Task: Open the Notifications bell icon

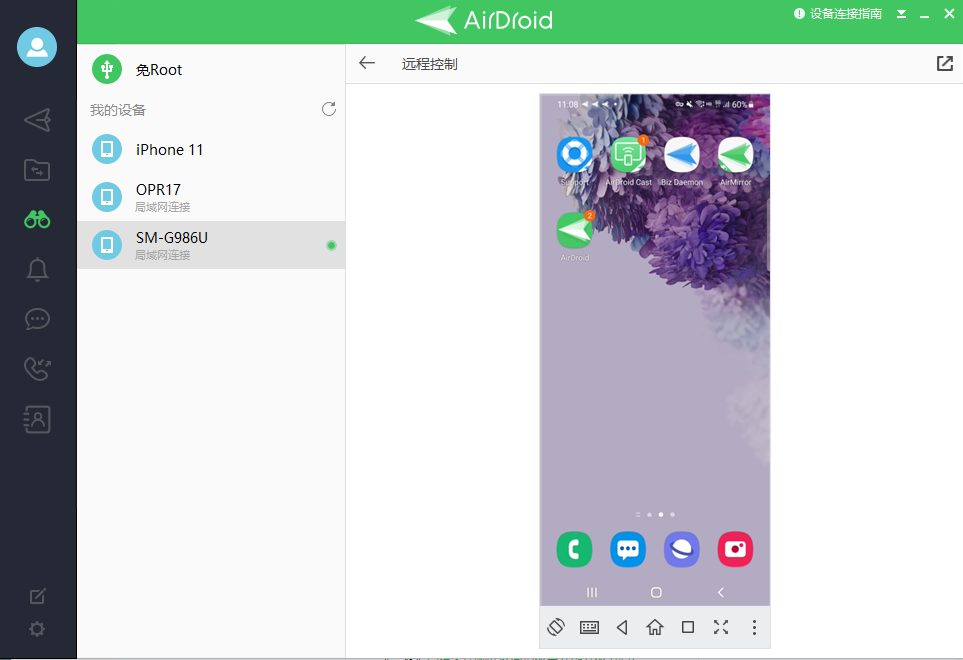Action: (x=37, y=270)
